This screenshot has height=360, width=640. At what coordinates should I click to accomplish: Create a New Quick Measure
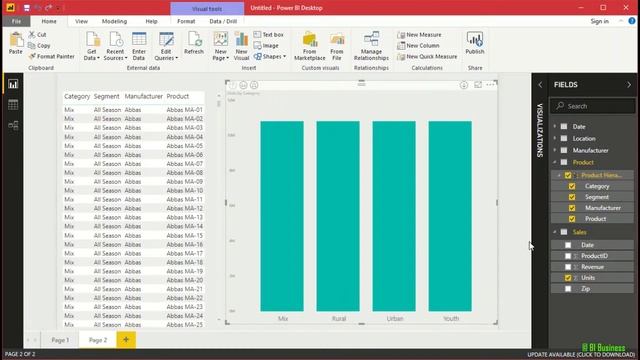[427, 57]
